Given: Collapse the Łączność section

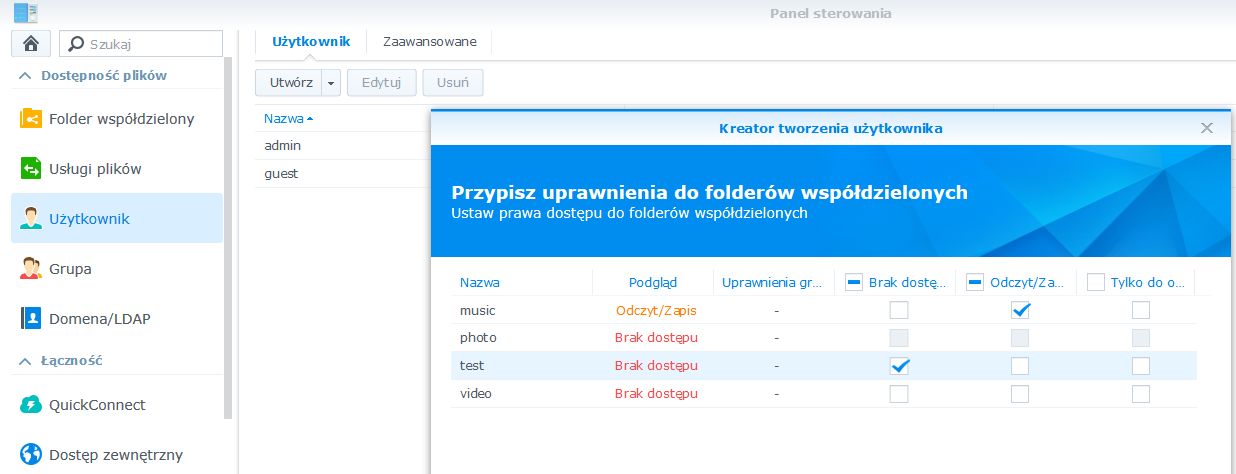Looking at the screenshot, I should click(x=26, y=361).
